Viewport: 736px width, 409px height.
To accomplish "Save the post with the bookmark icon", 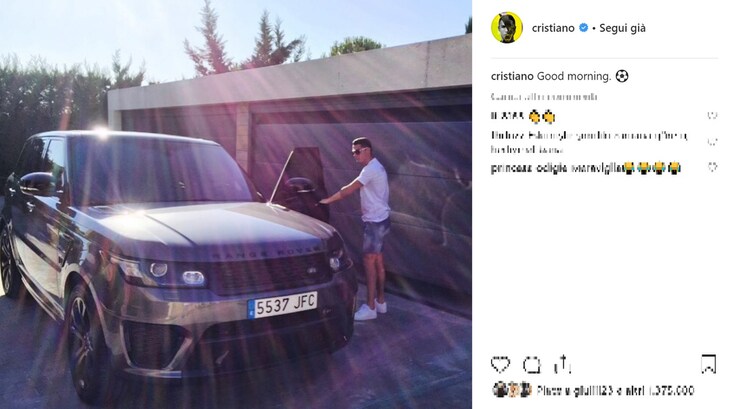I will [708, 364].
